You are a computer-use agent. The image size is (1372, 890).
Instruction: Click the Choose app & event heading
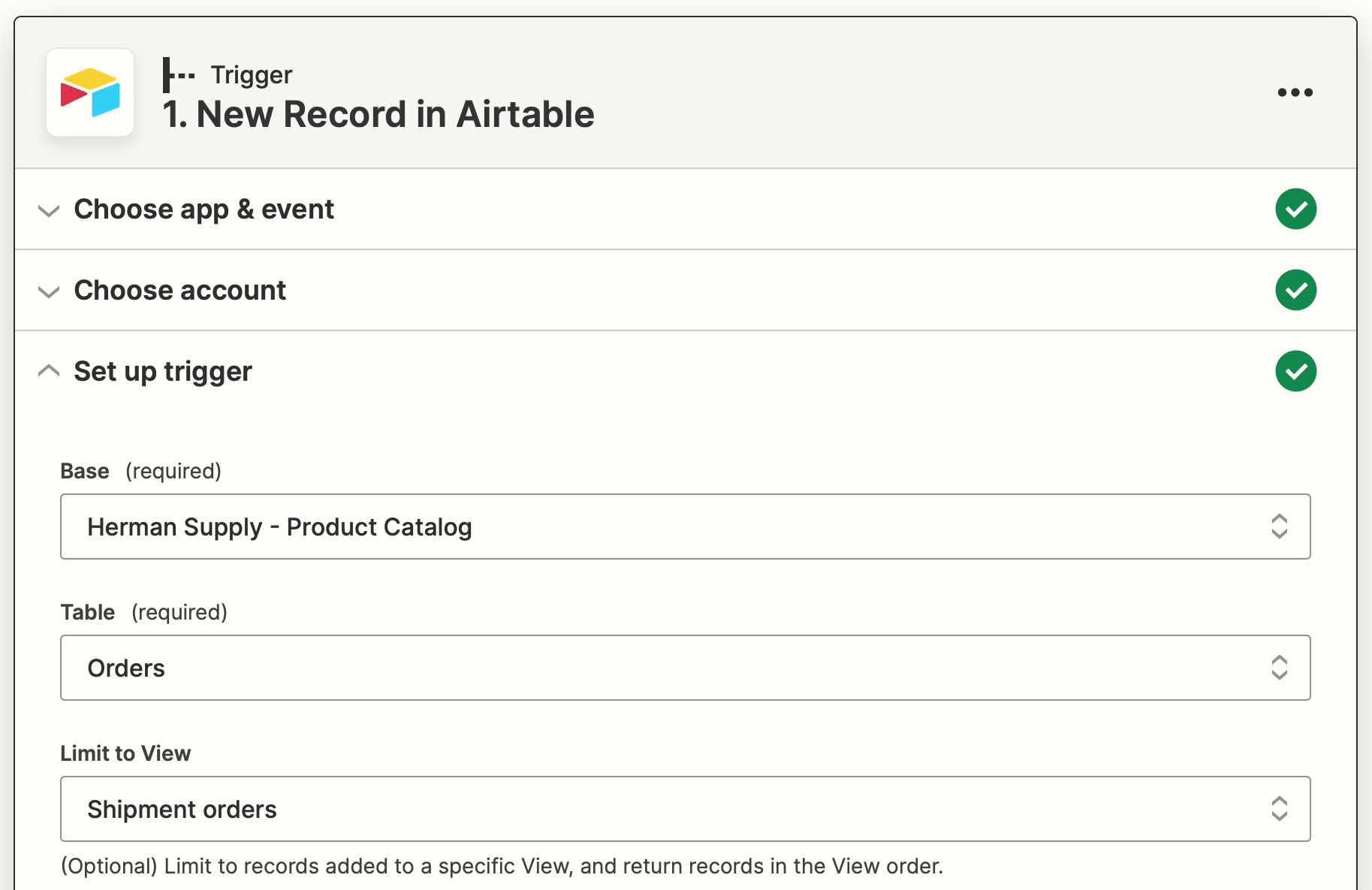(x=204, y=209)
